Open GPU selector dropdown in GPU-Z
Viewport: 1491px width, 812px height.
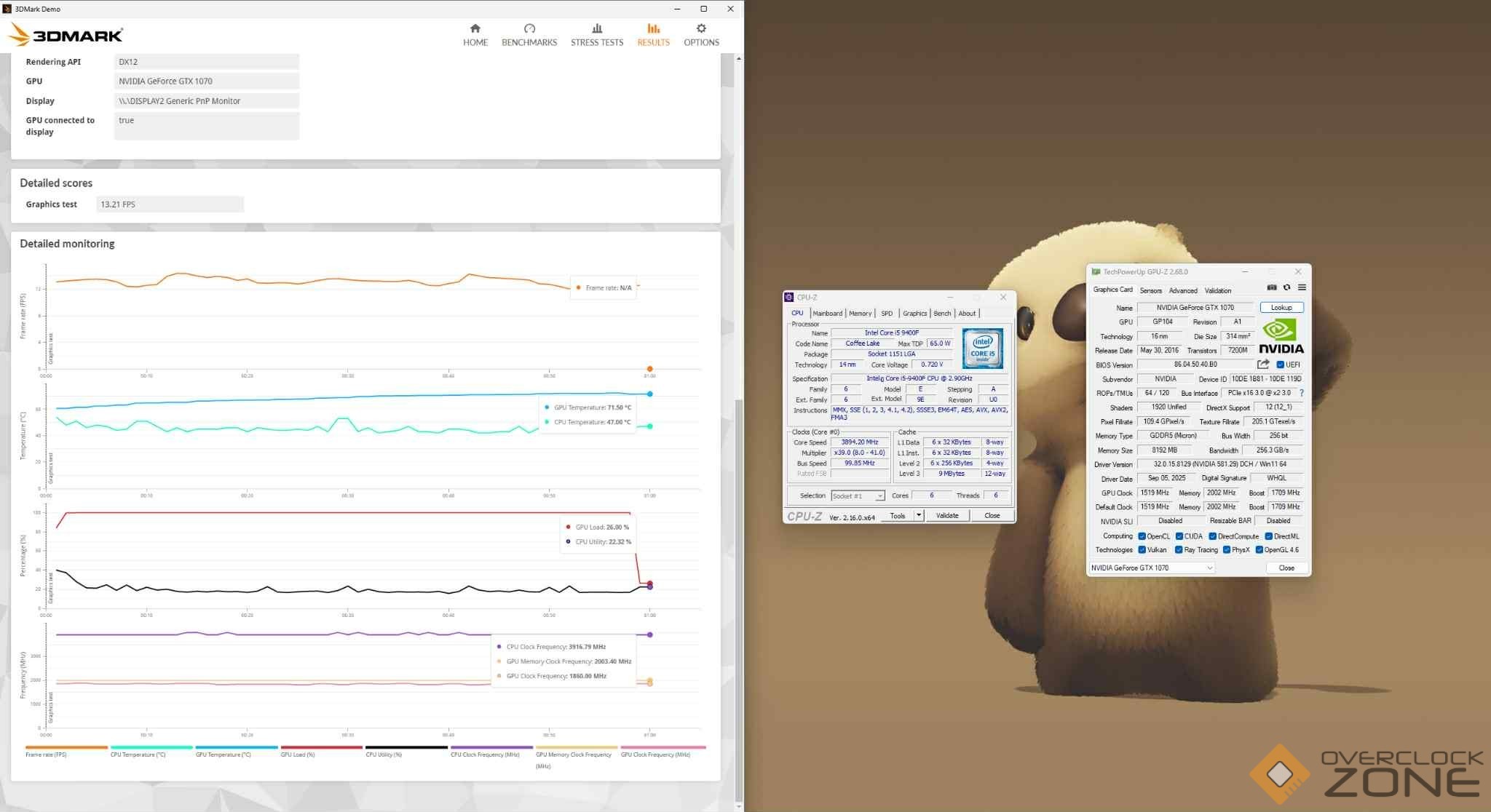[x=1210, y=568]
